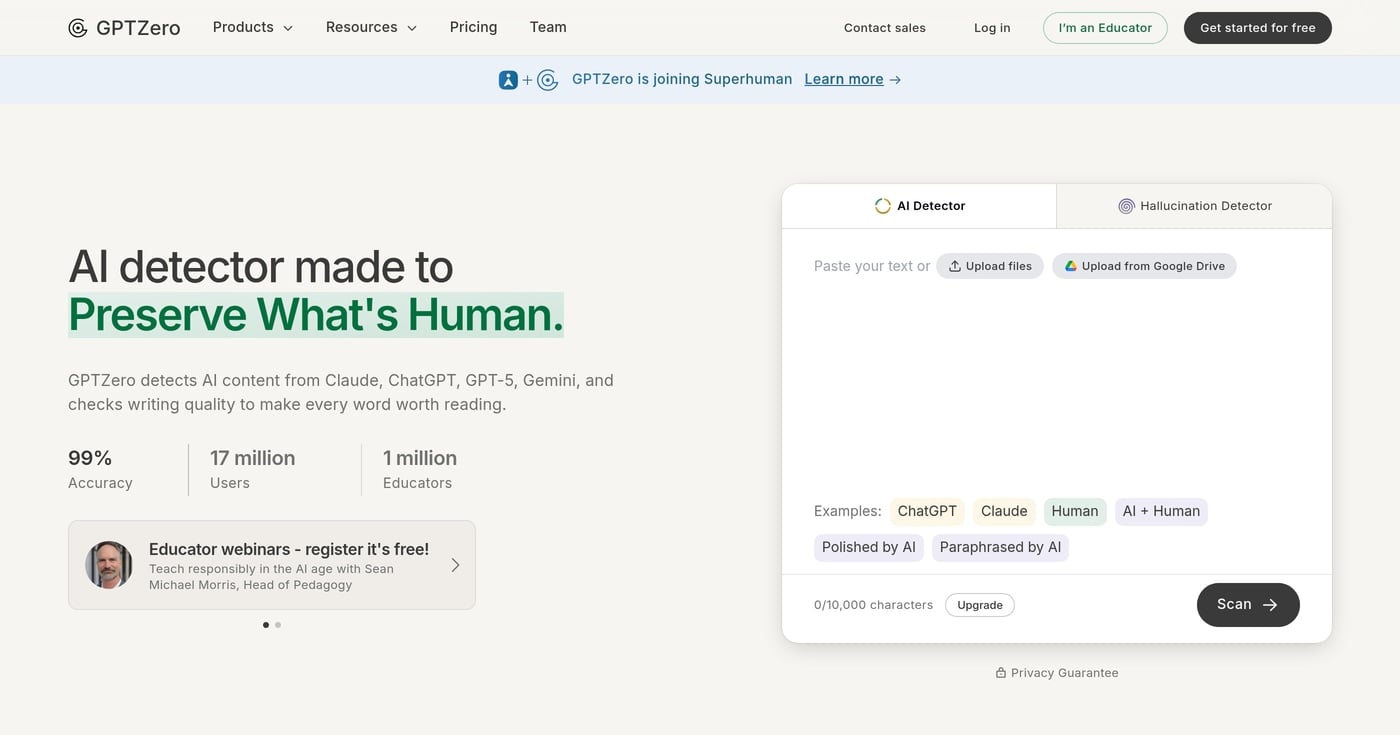Load the Claude example text
The image size is (1400, 735).
tap(1004, 511)
